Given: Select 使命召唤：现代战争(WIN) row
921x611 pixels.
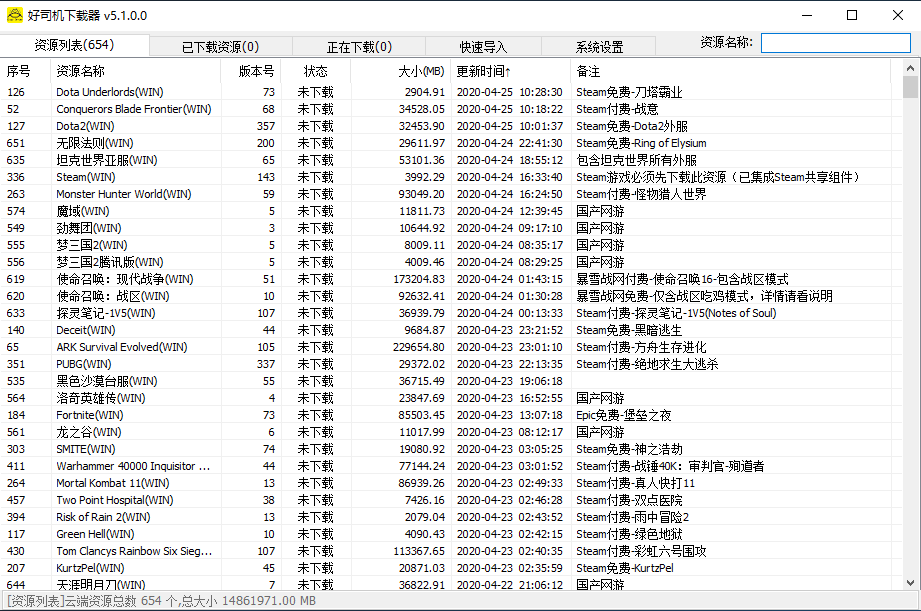Looking at the screenshot, I should coord(451,279).
